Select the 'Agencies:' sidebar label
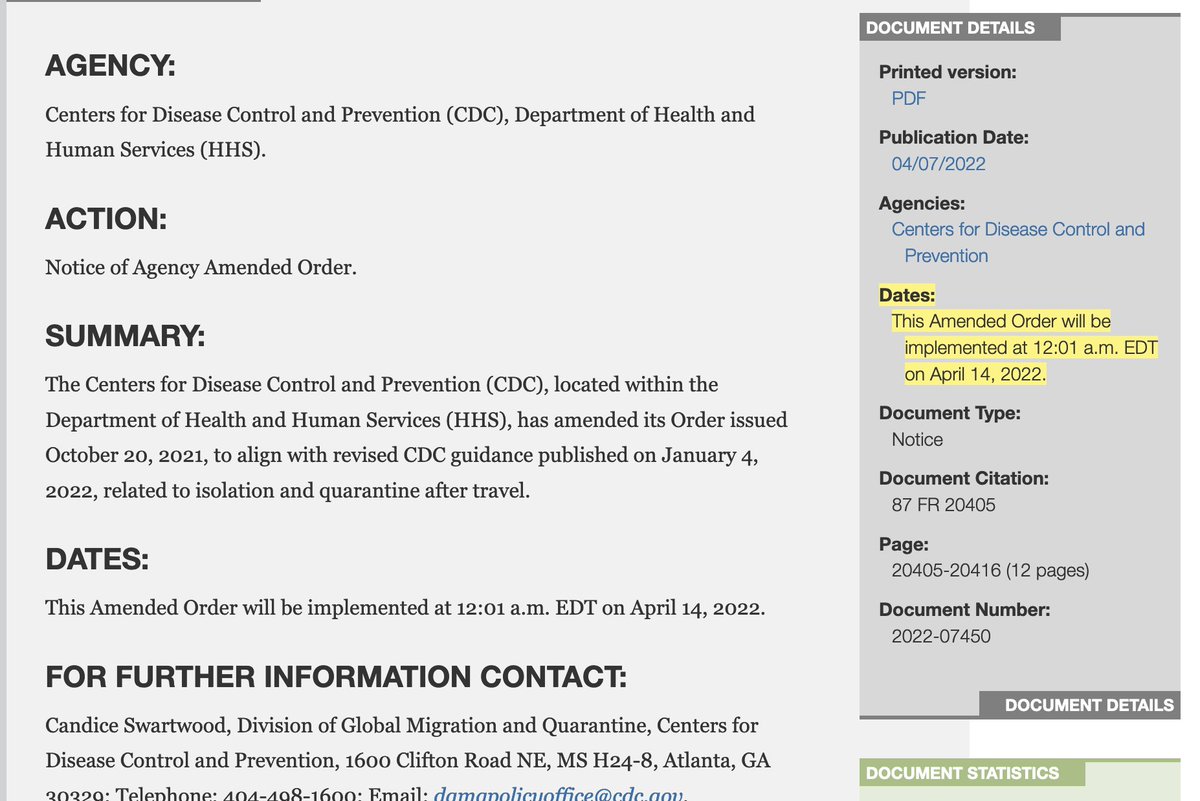The image size is (1200, 801). point(922,203)
